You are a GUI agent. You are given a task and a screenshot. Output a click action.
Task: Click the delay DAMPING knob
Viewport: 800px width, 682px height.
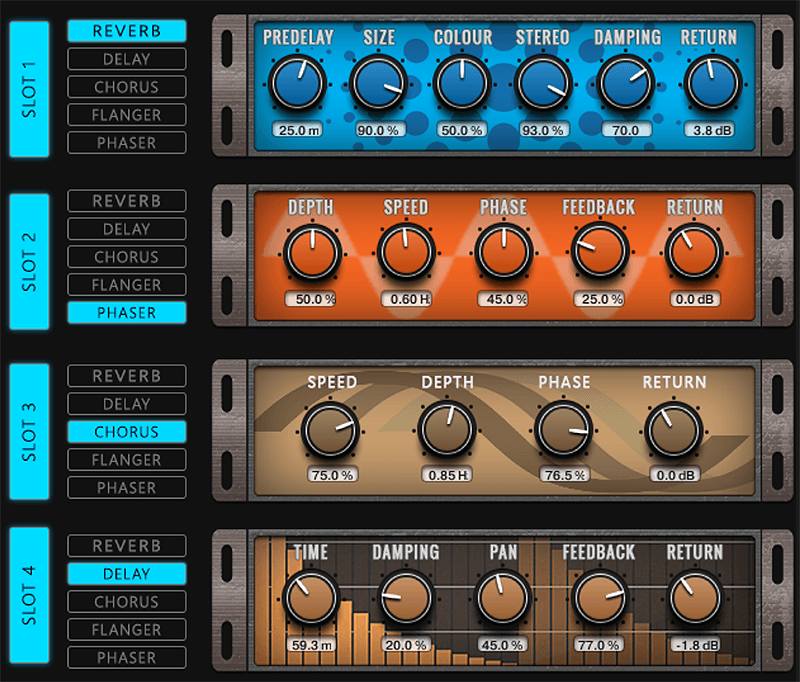pyautogui.click(x=406, y=598)
